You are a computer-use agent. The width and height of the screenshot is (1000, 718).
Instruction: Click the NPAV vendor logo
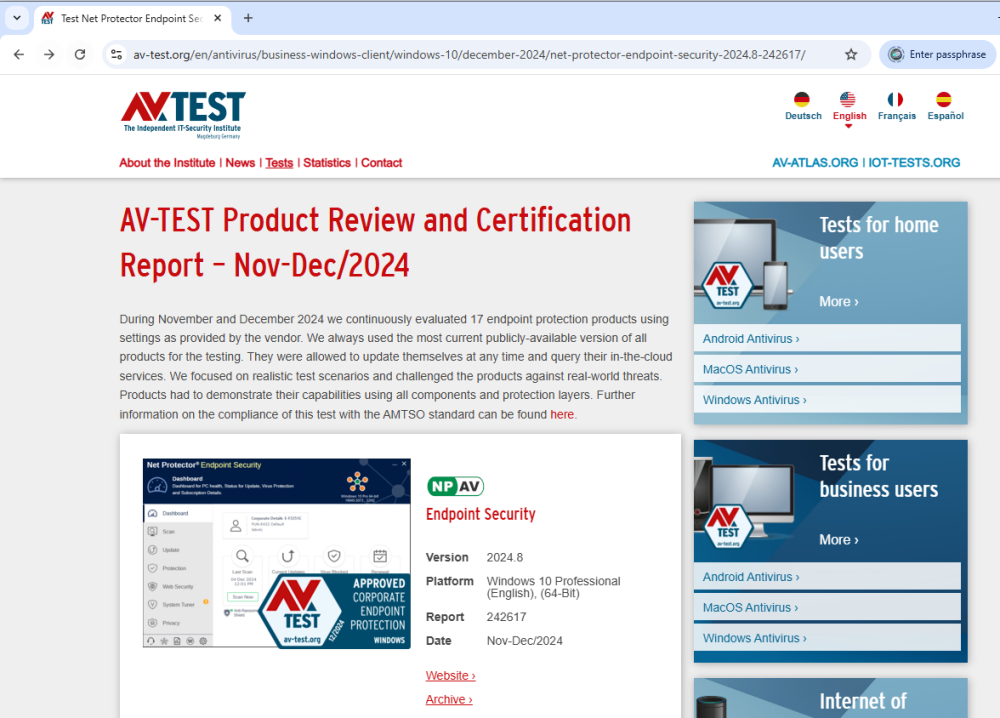(455, 487)
